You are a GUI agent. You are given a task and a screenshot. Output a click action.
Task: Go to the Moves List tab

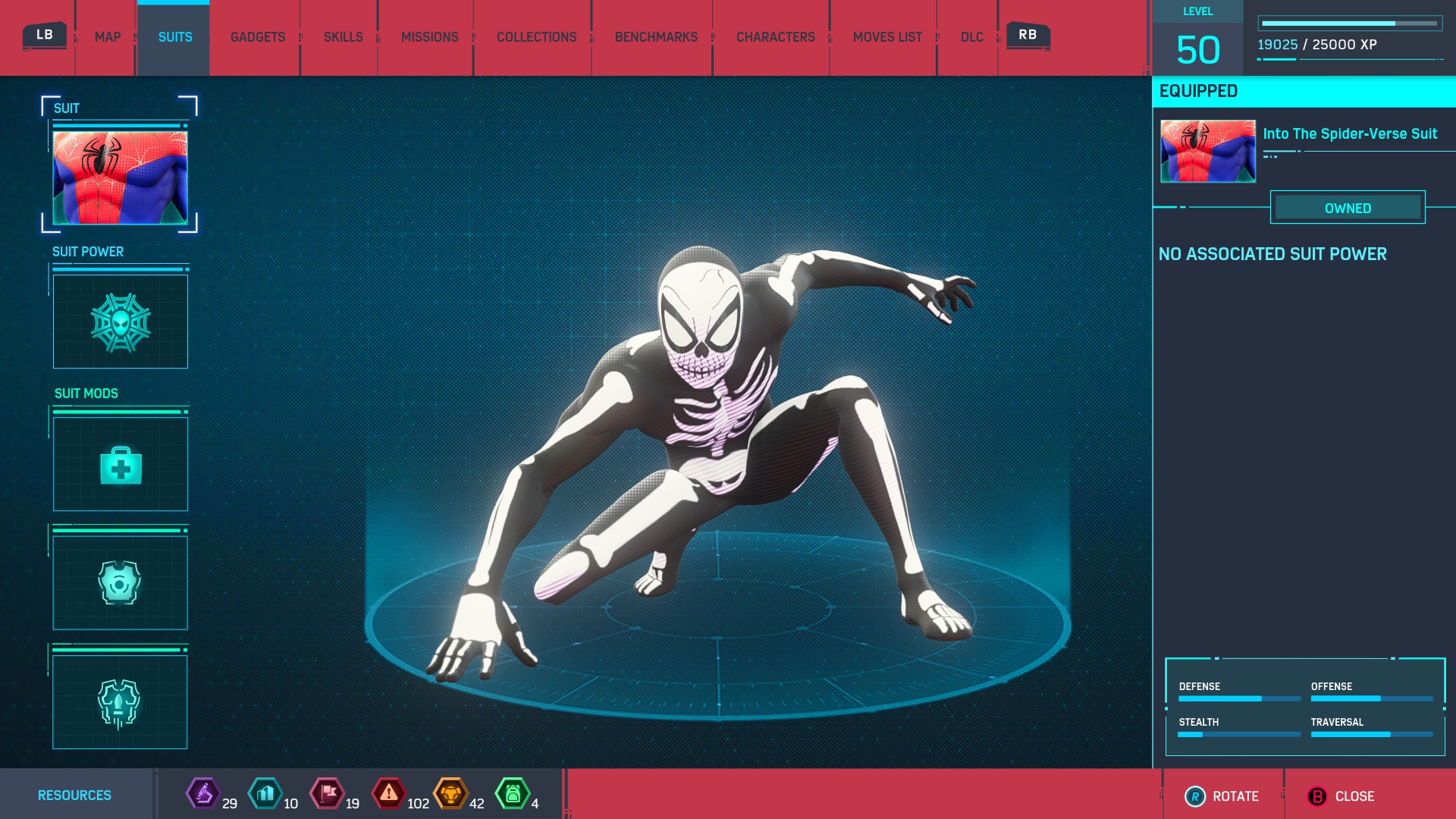pos(887,37)
